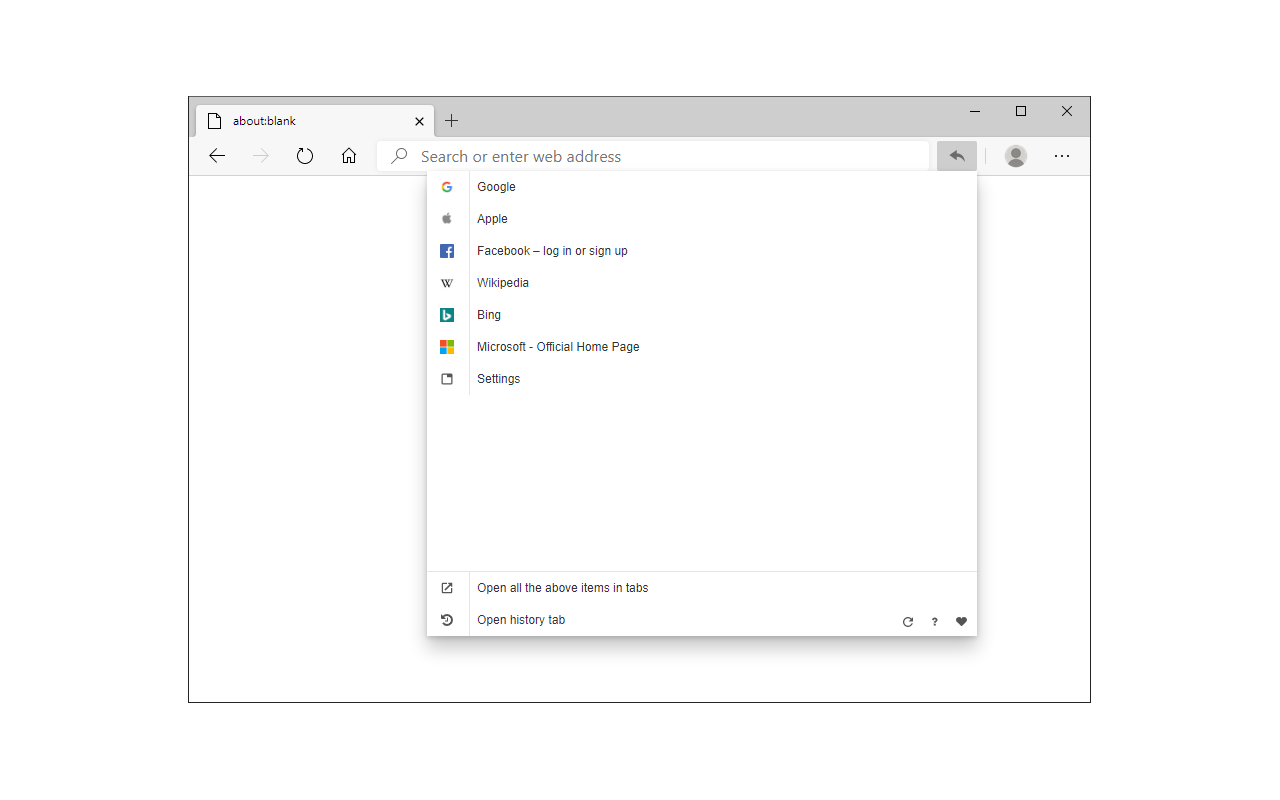
Task: Click the history clock icon
Action: pyautogui.click(x=447, y=620)
